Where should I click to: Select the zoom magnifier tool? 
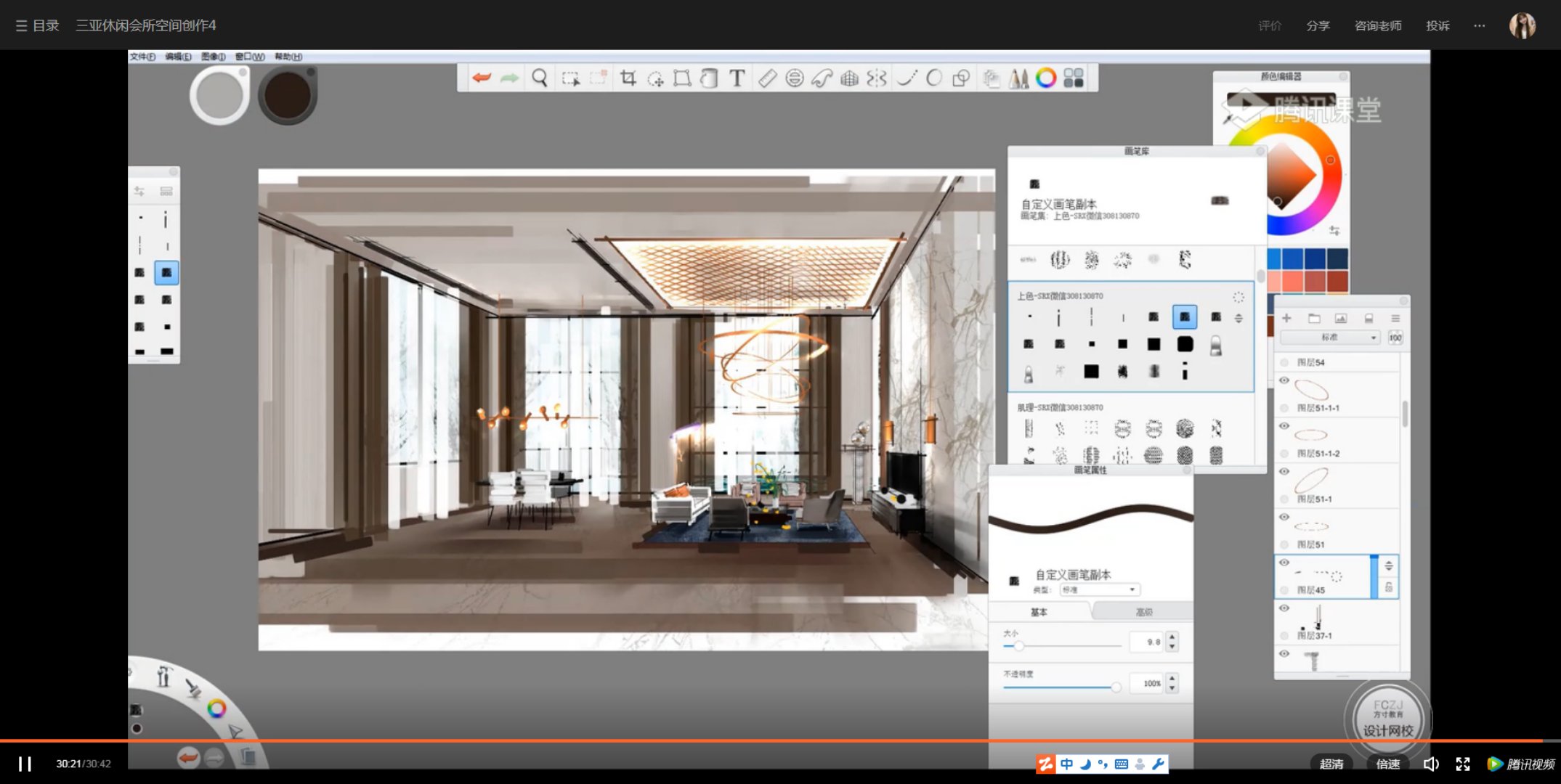pos(539,78)
